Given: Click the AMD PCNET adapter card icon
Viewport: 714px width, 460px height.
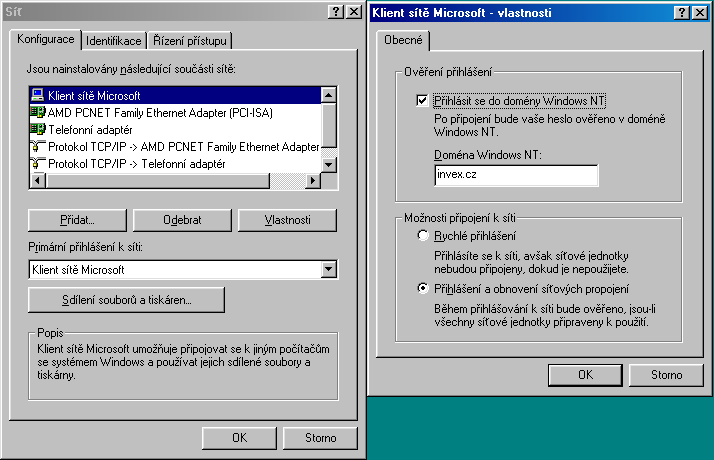Looking at the screenshot, I should (37, 112).
